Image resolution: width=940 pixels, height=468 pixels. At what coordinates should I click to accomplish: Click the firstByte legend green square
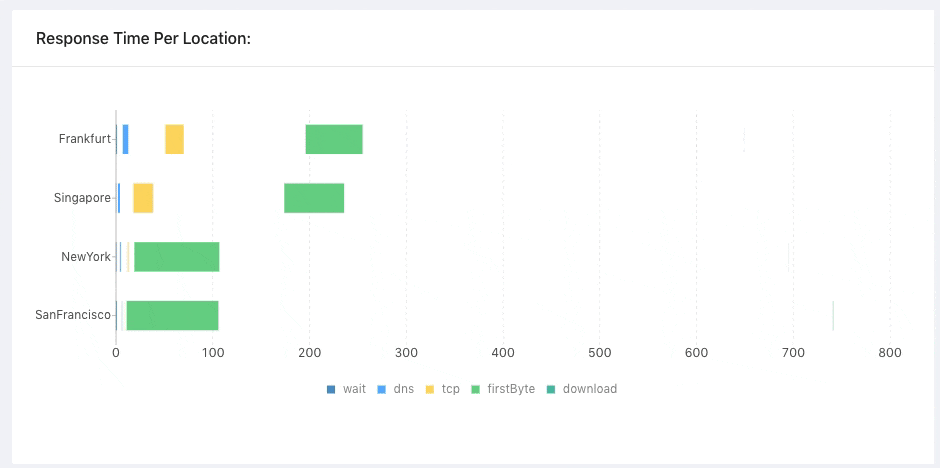[x=475, y=389]
